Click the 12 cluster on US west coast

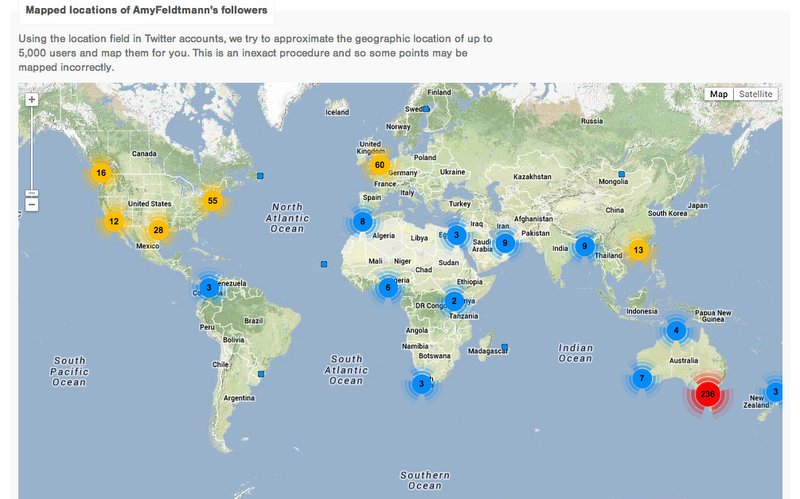pos(114,221)
